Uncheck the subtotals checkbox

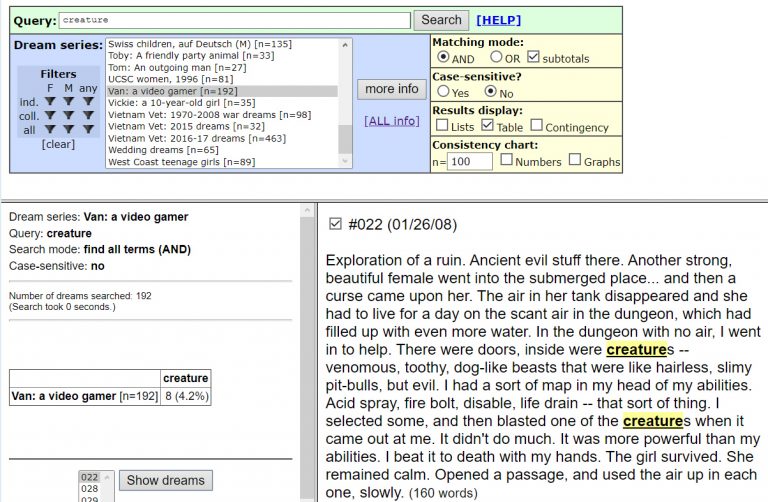(533, 58)
